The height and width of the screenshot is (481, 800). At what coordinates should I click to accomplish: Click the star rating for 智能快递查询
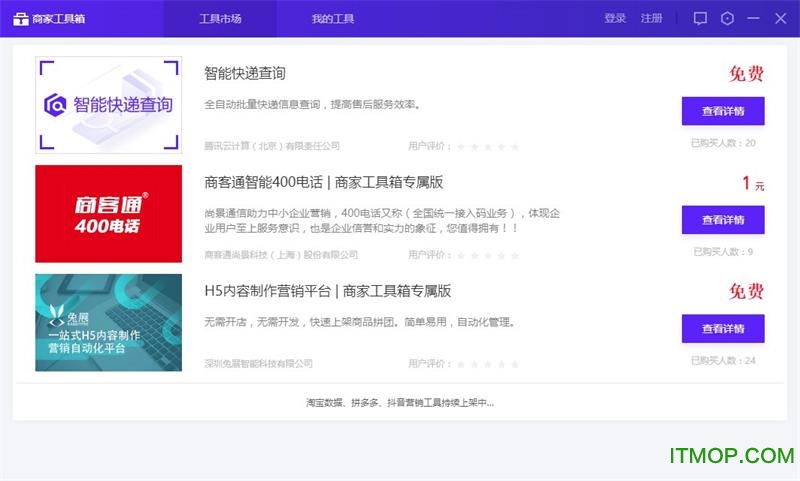[x=488, y=146]
